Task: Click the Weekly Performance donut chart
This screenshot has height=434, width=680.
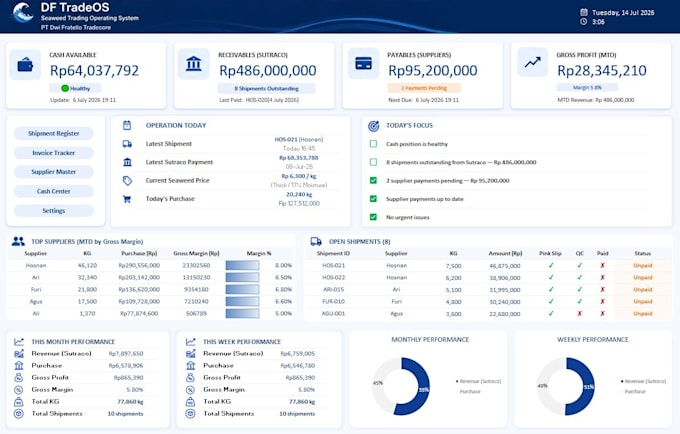Action: pos(566,386)
